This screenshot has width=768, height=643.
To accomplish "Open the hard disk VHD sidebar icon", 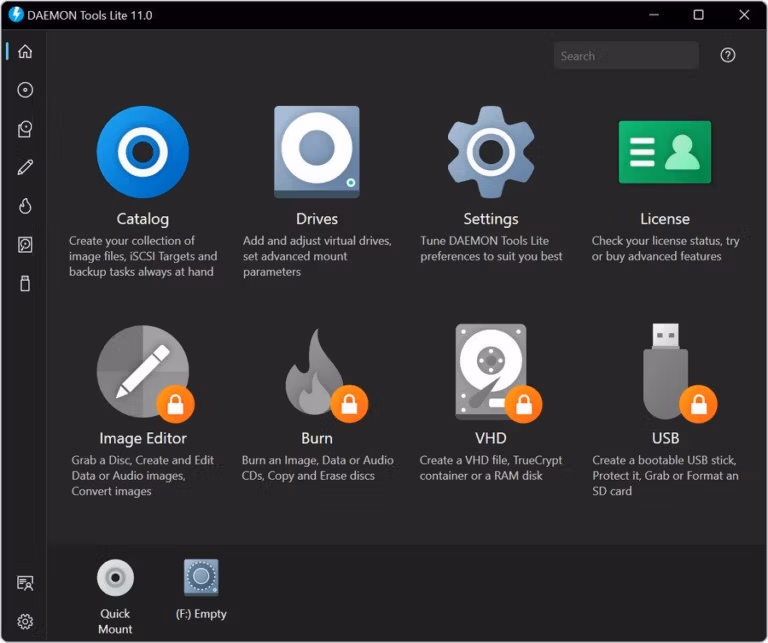I will pyautogui.click(x=25, y=244).
